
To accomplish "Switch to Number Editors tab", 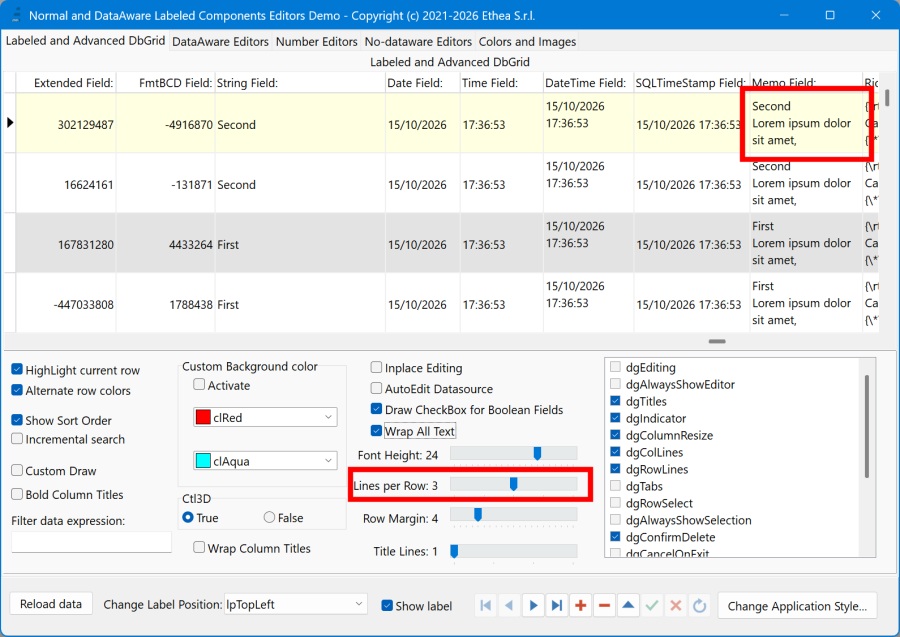I will click(x=317, y=42).
